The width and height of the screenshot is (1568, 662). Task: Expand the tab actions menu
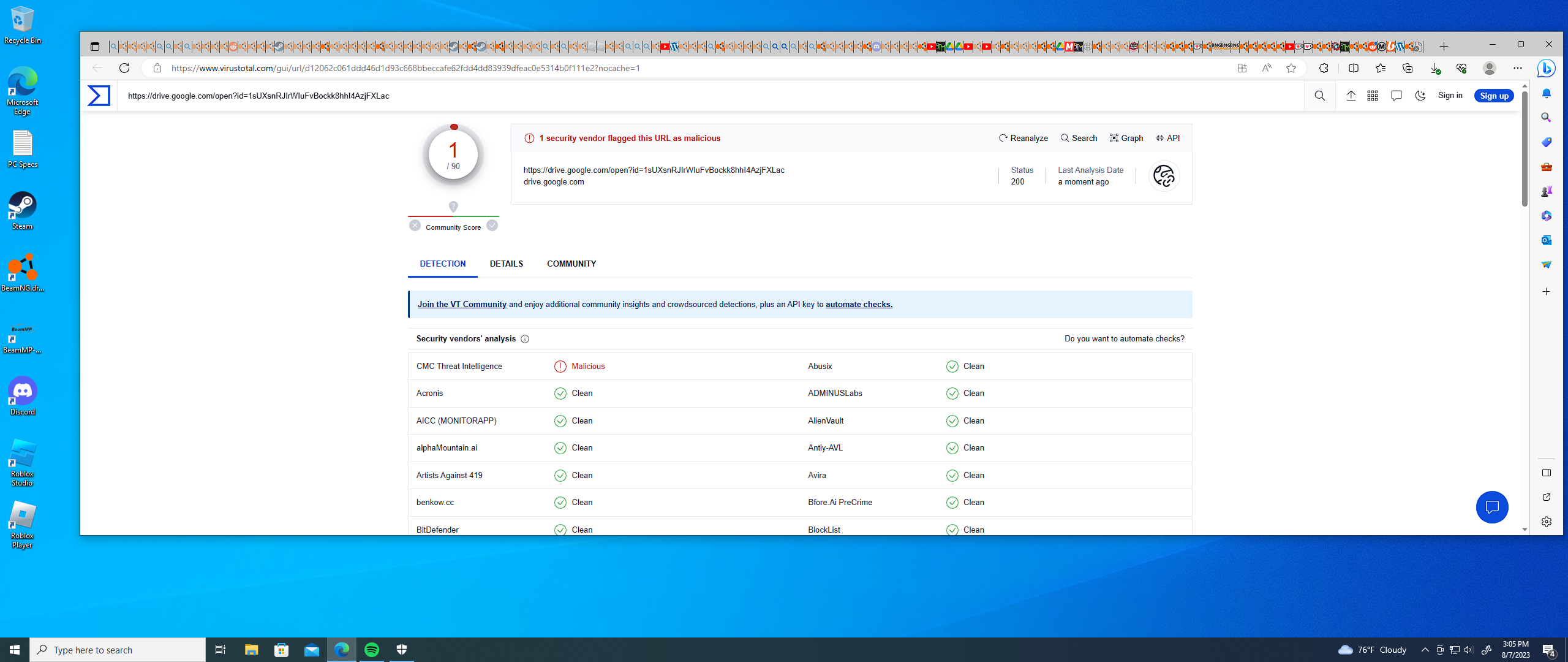pos(94,47)
